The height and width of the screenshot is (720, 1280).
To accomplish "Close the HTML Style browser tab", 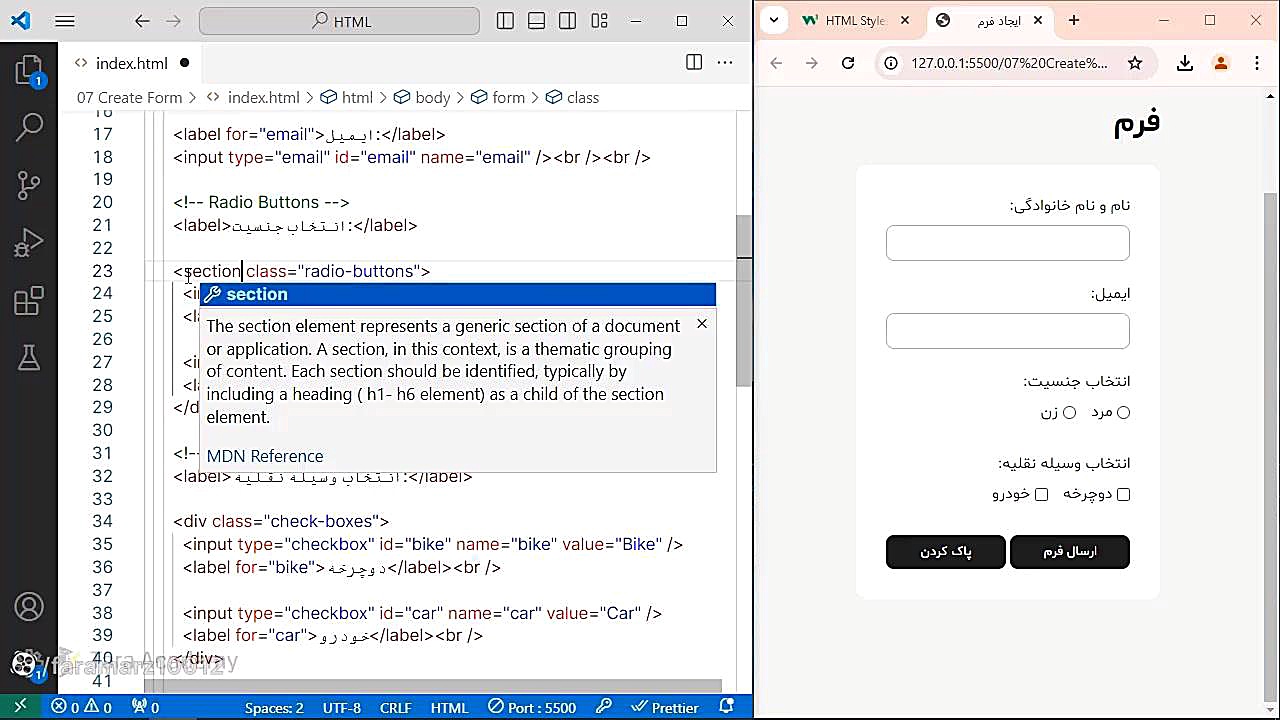I will click(x=907, y=20).
